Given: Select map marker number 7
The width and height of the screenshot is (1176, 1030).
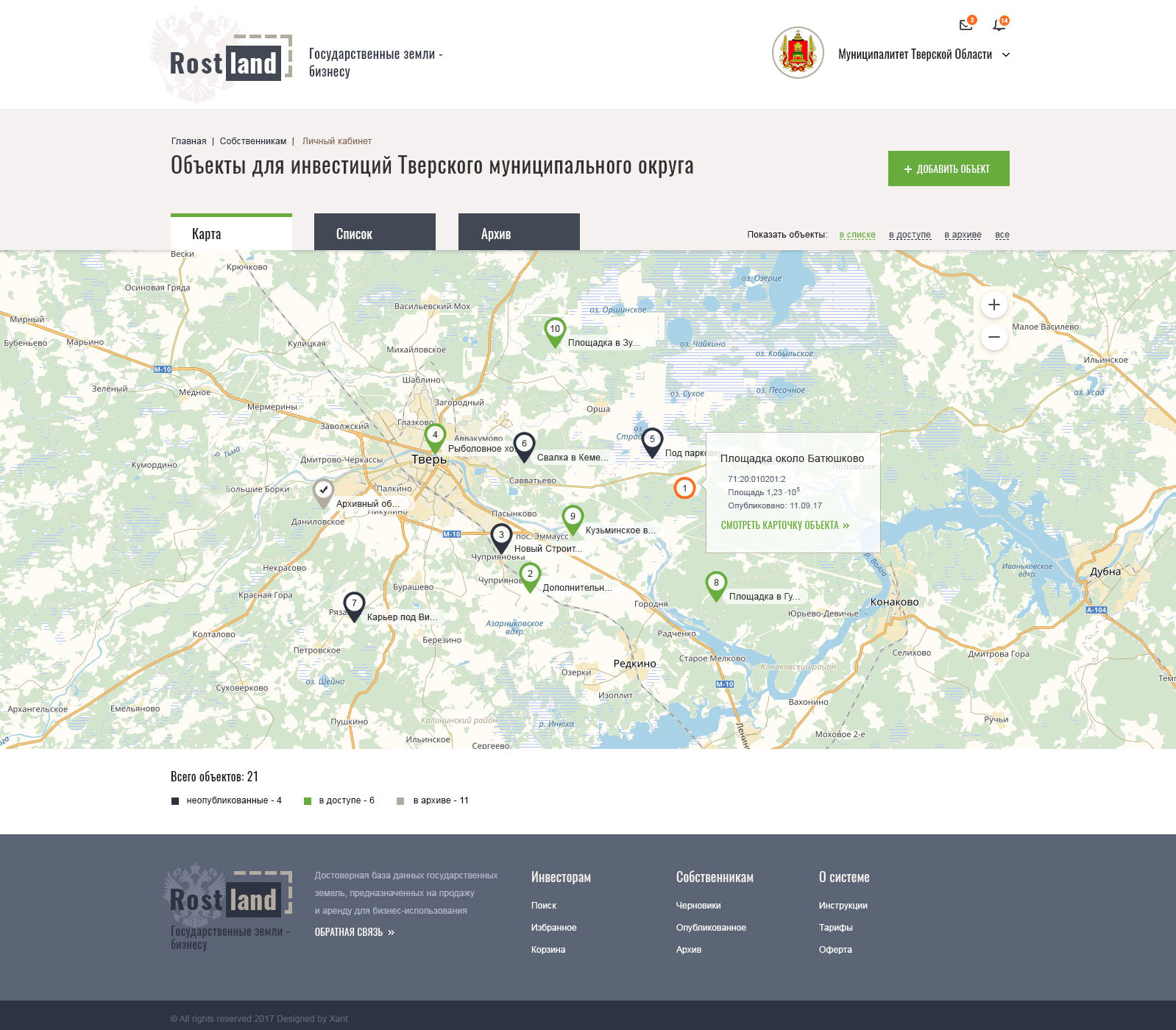Looking at the screenshot, I should [x=354, y=606].
